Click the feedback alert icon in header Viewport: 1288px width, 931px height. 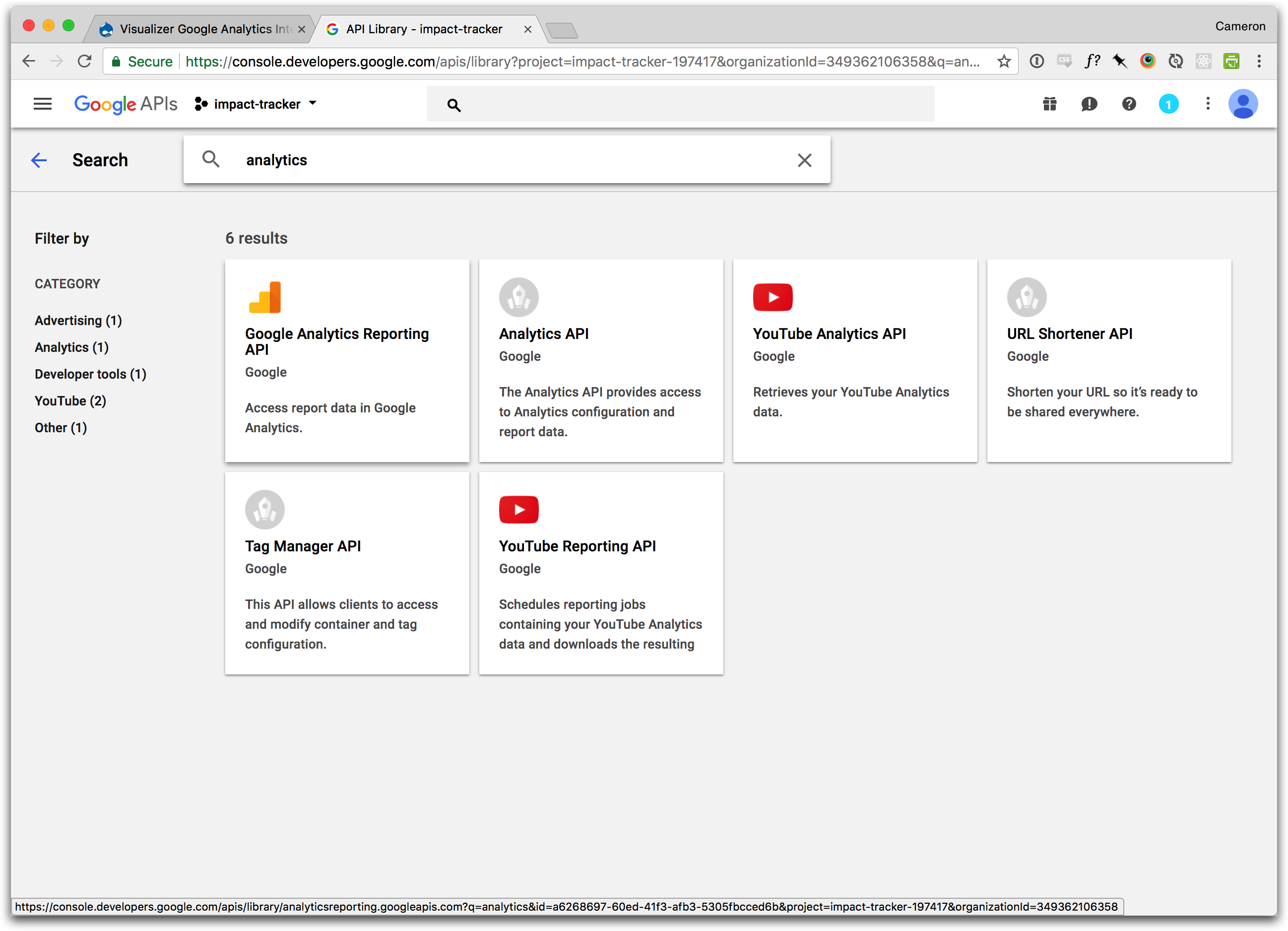(1089, 104)
